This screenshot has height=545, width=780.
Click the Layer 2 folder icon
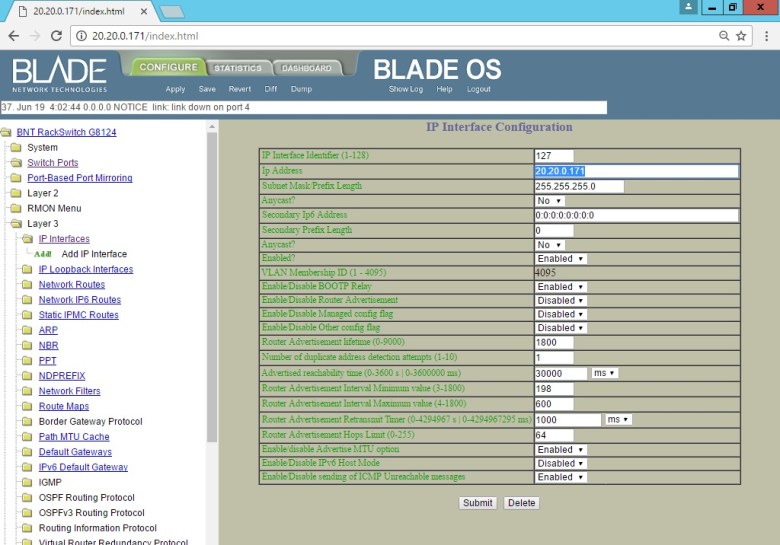coord(16,193)
